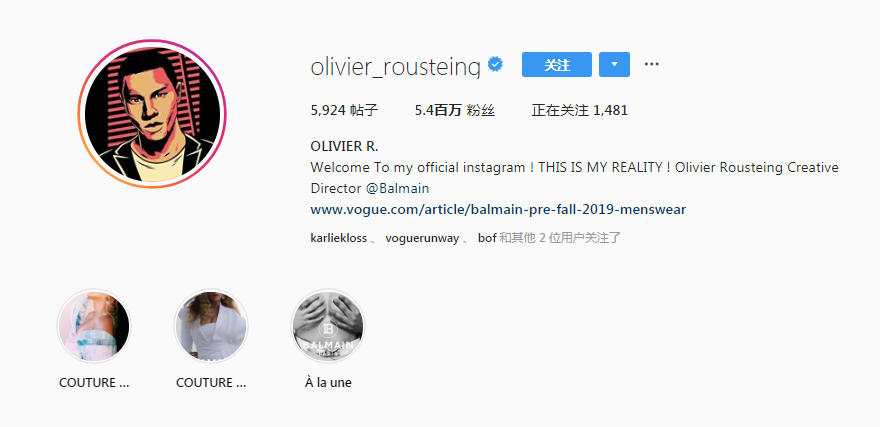880x427 pixels.
Task: Click the first COUTURE highlight label text
Action: (94, 383)
